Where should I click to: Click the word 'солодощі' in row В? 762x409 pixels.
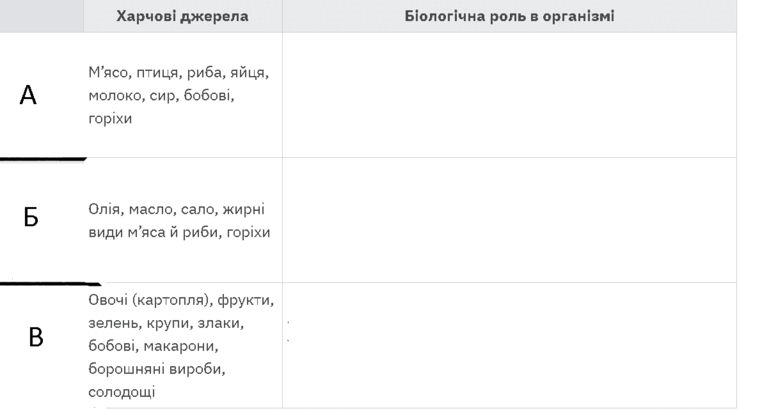[121, 392]
